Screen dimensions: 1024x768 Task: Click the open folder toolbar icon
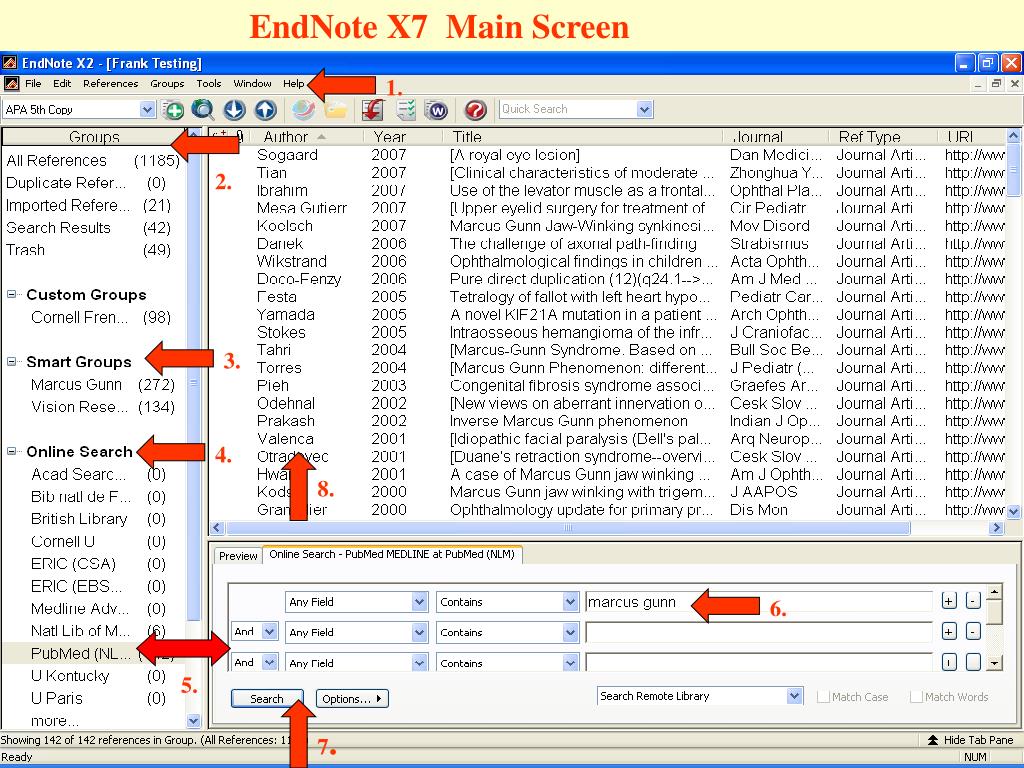coord(336,110)
